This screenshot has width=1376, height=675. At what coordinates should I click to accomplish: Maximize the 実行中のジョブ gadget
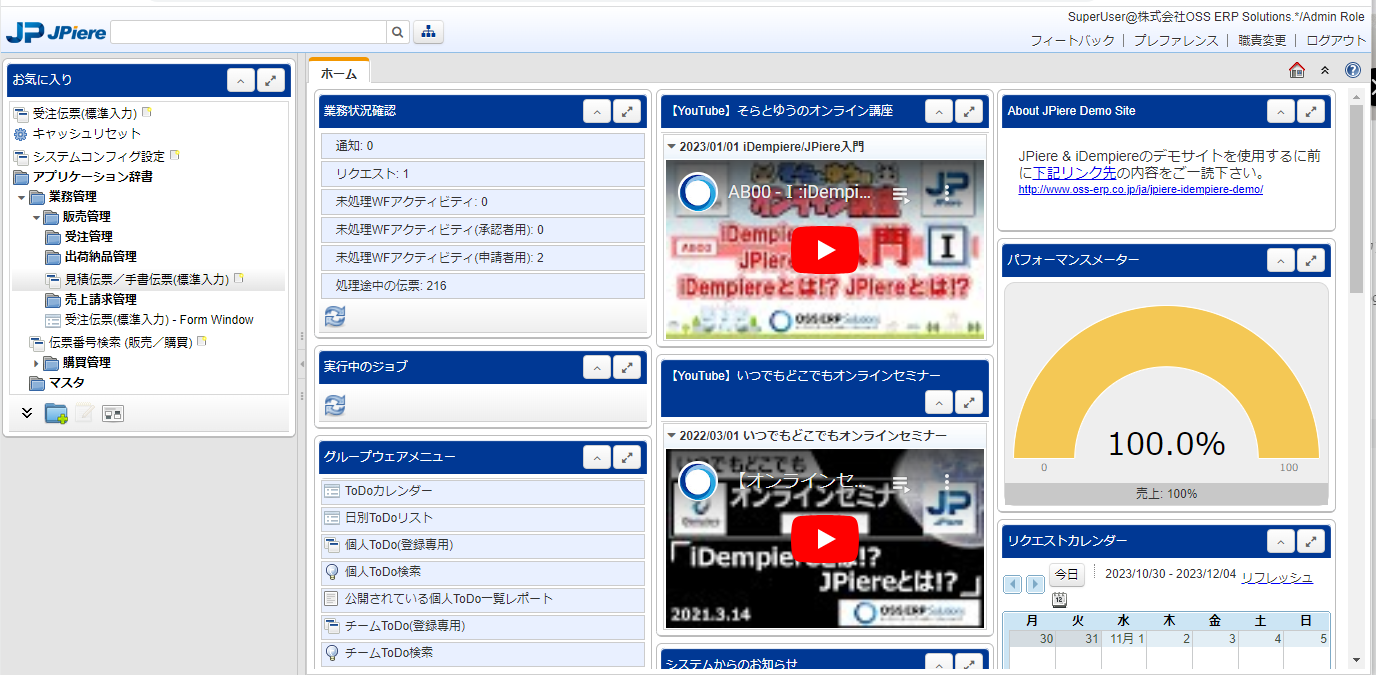pyautogui.click(x=627, y=367)
